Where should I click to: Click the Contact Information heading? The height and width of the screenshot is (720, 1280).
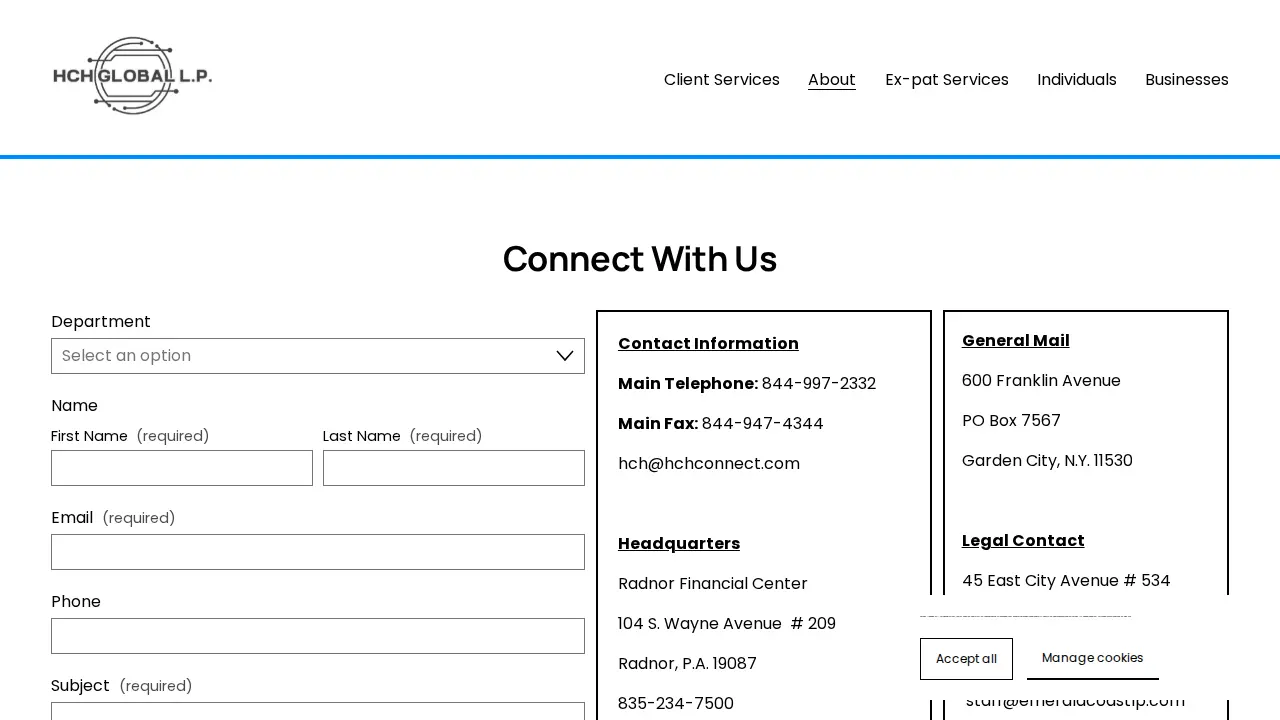tap(708, 344)
